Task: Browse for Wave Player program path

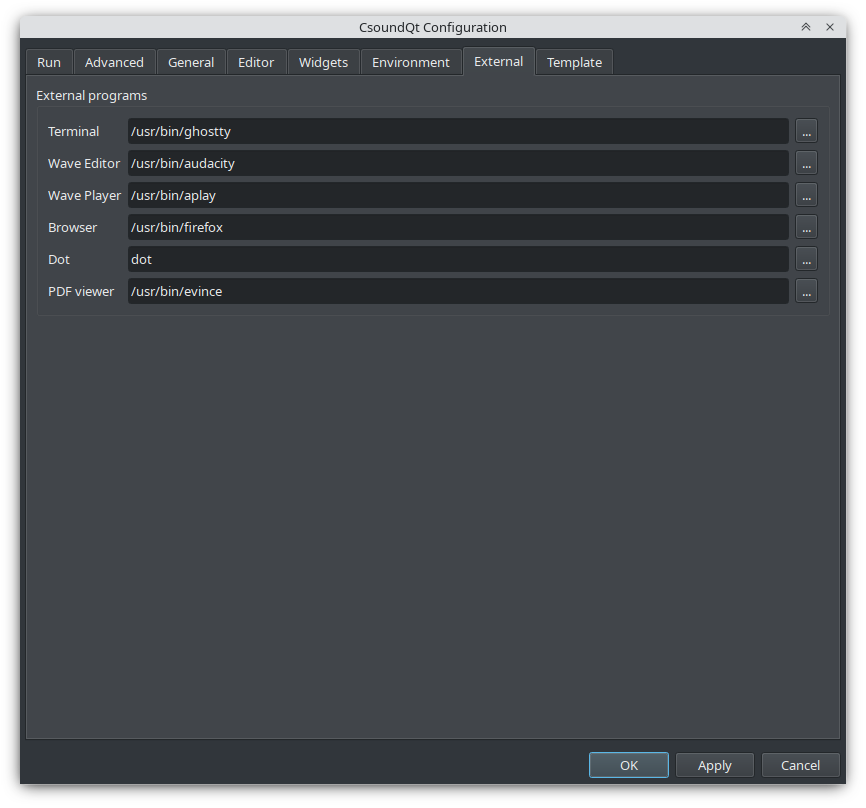Action: [806, 196]
